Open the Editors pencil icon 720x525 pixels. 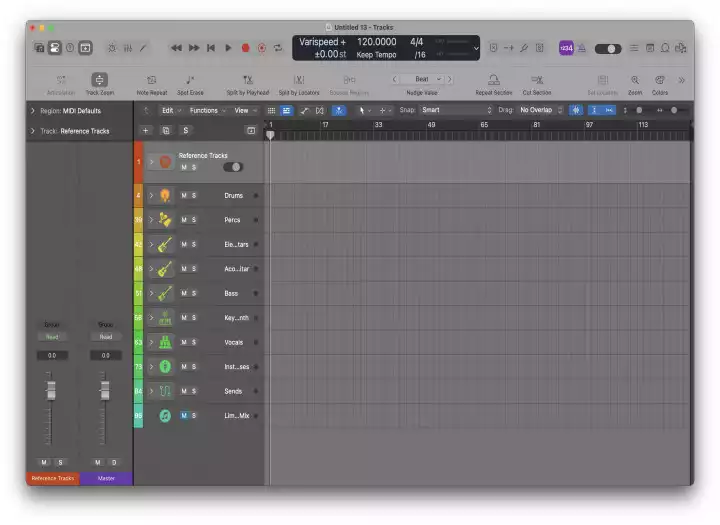(x=143, y=48)
